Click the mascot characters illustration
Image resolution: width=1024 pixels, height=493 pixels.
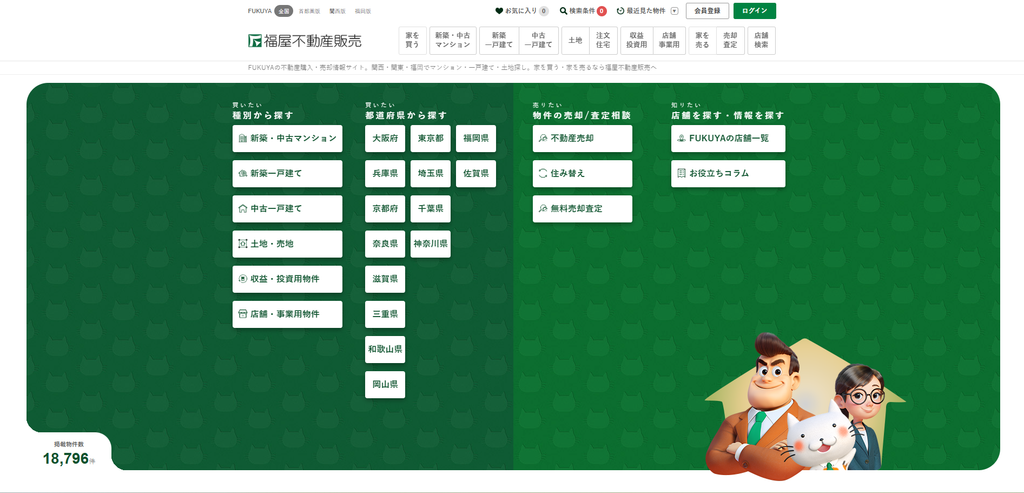click(x=805, y=406)
